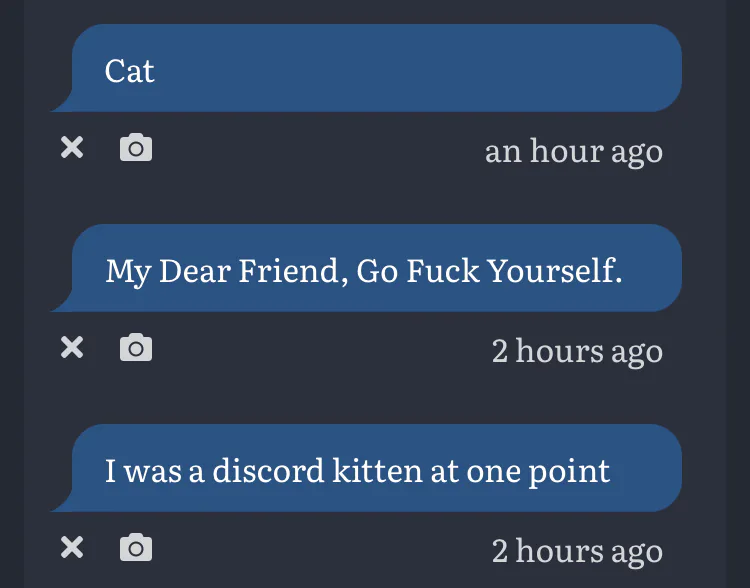Delete the "discord kitten" message using X icon
Viewport: 750px width, 588px height.
[x=72, y=548]
